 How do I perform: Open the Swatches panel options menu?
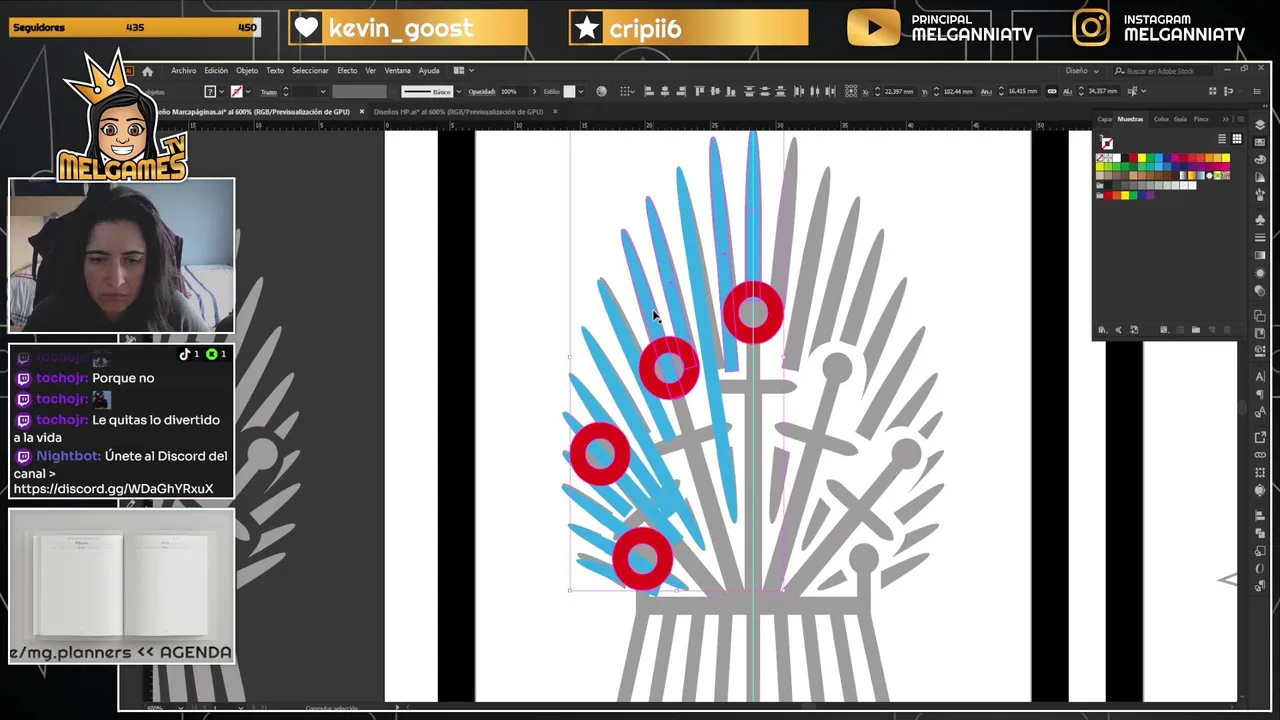tap(1241, 119)
